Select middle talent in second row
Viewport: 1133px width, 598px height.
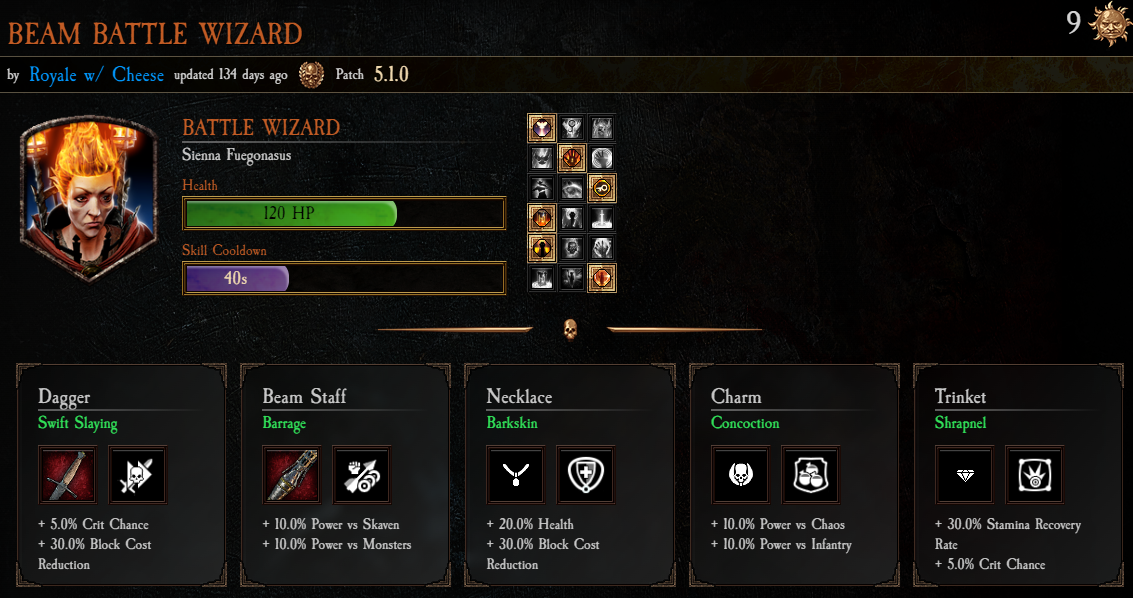572,157
